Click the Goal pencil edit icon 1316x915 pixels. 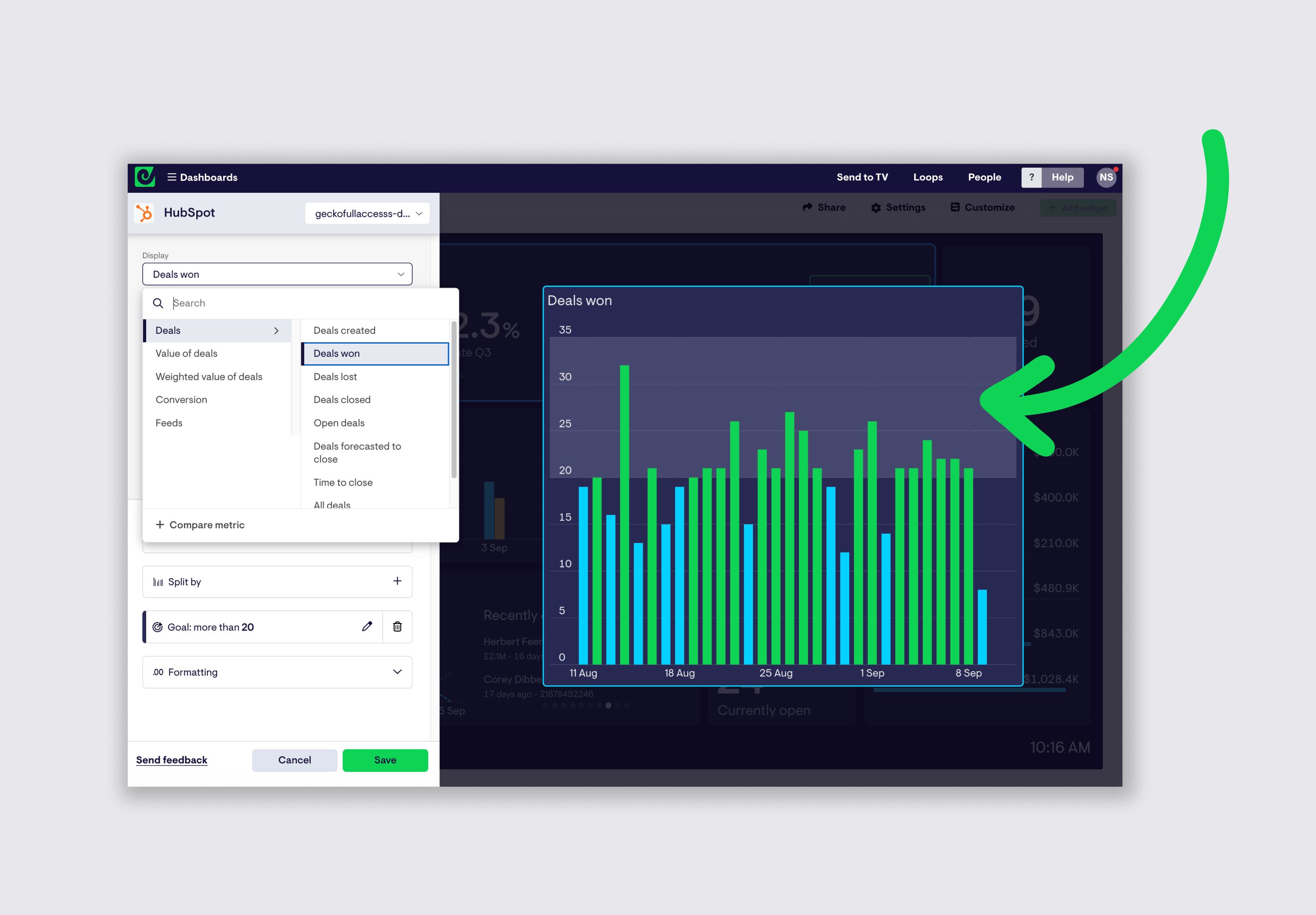367,627
